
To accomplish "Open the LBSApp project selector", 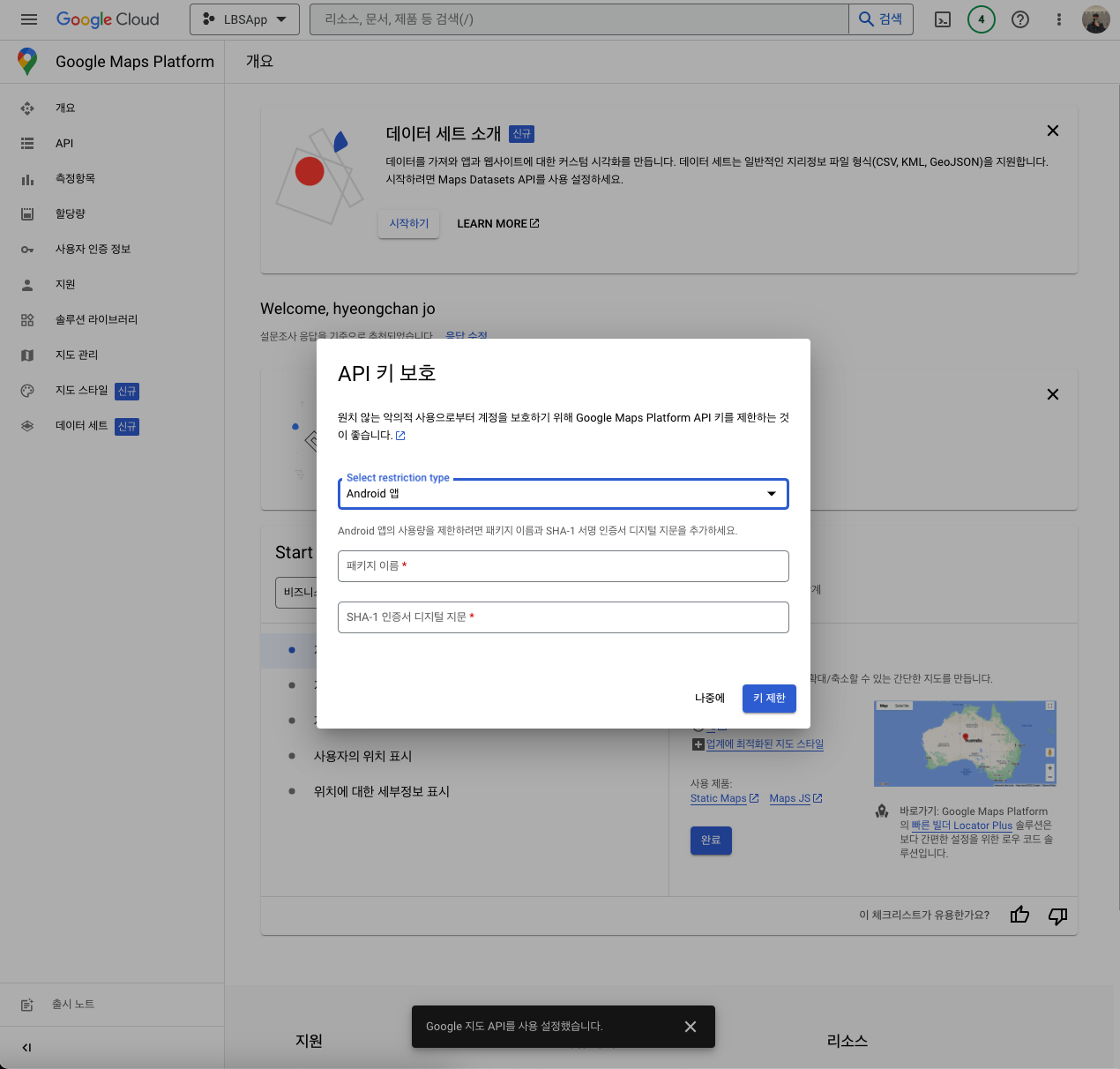I will click(x=245, y=19).
